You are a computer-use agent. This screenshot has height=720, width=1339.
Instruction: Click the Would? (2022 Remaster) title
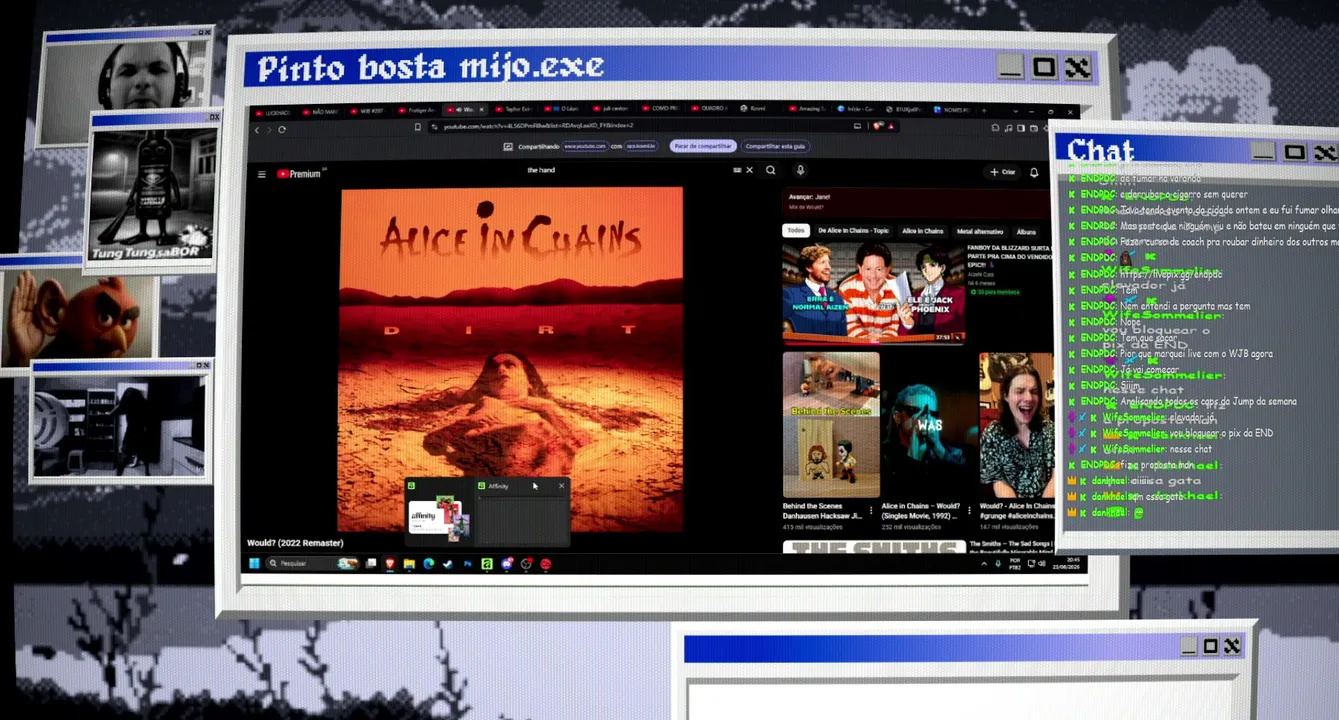(x=295, y=543)
